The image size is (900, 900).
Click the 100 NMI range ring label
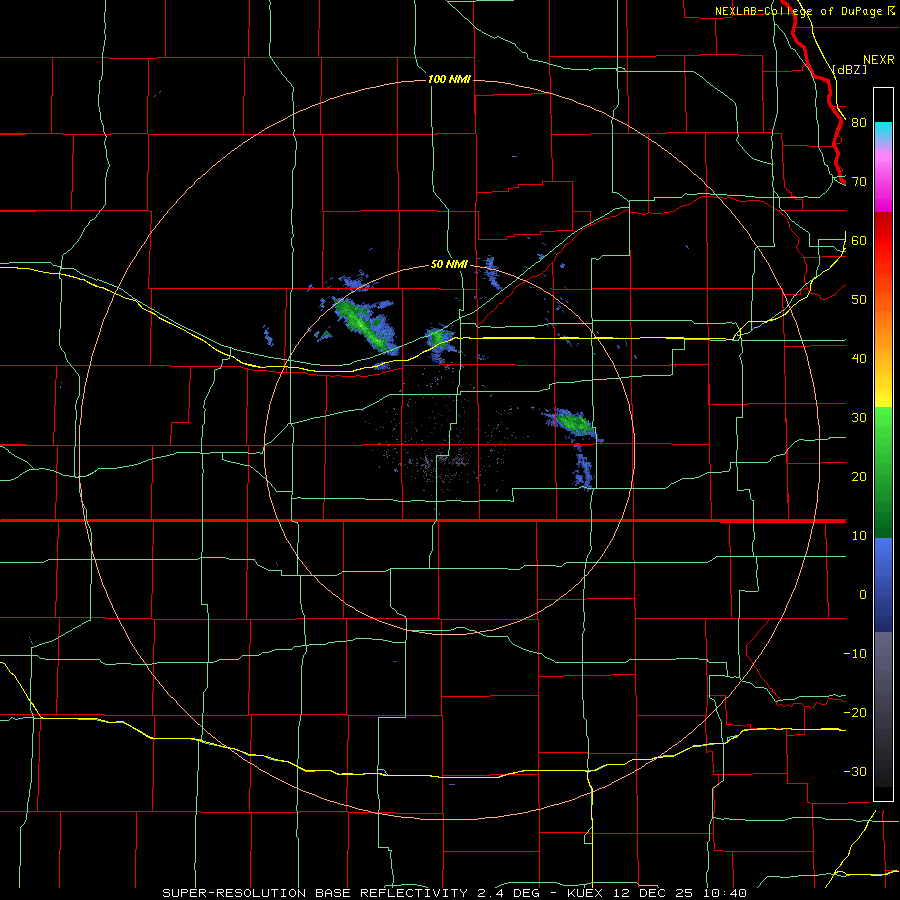[449, 79]
